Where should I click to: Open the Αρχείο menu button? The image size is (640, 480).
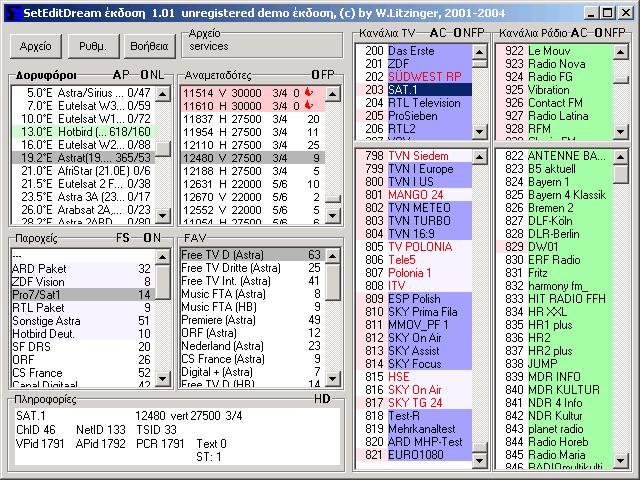[x=36, y=46]
